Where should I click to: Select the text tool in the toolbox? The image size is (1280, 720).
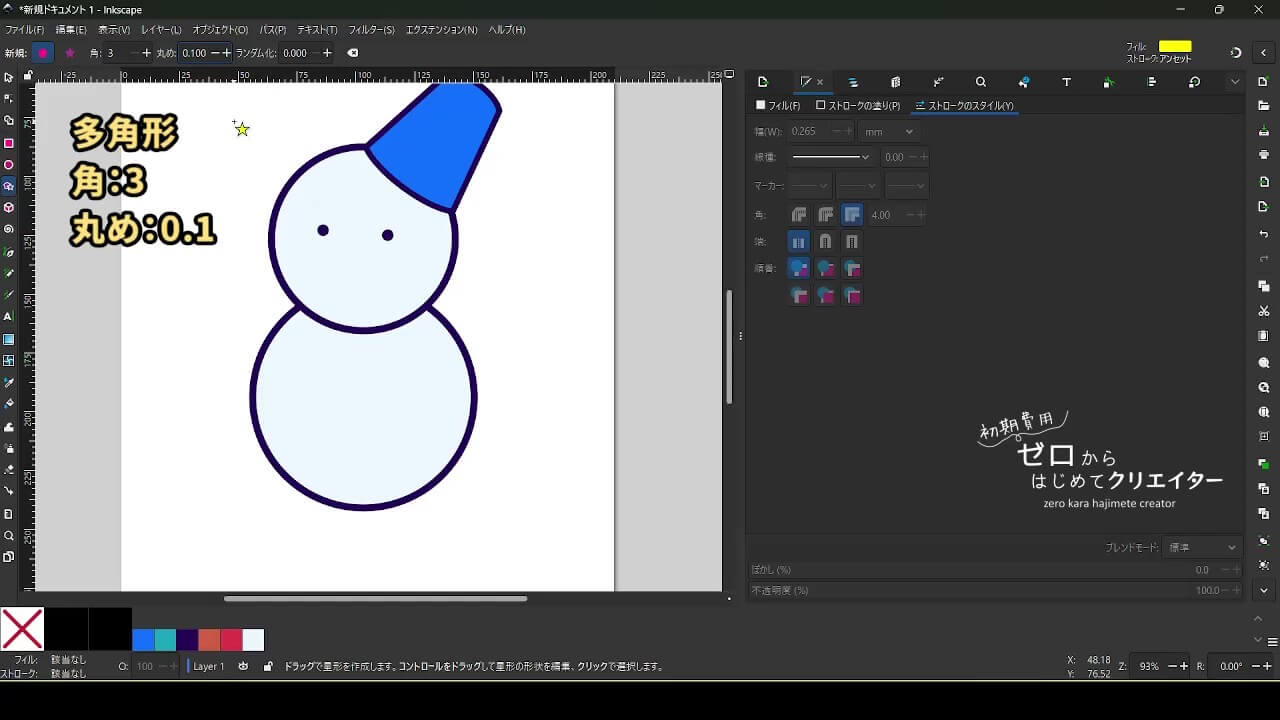9,316
